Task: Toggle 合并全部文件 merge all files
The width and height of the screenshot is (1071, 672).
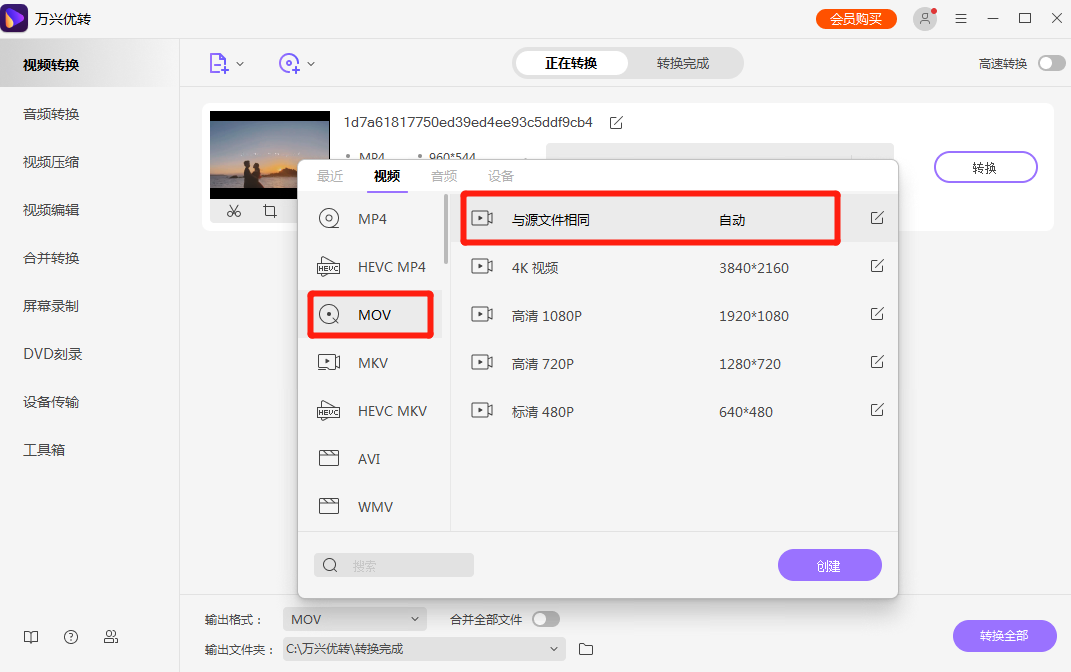Action: pyautogui.click(x=546, y=619)
